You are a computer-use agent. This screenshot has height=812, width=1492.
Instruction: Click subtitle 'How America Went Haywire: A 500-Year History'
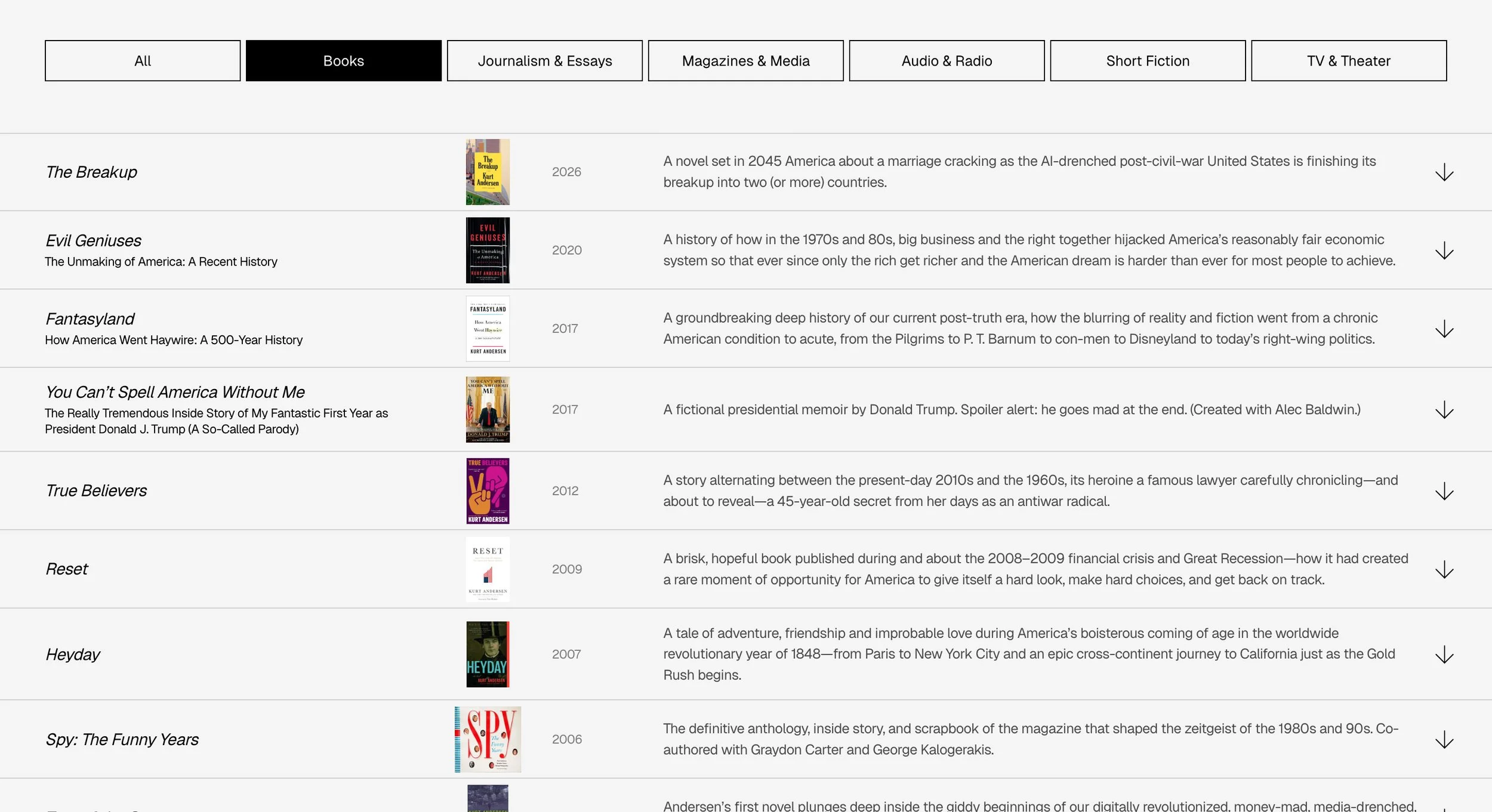174,339
